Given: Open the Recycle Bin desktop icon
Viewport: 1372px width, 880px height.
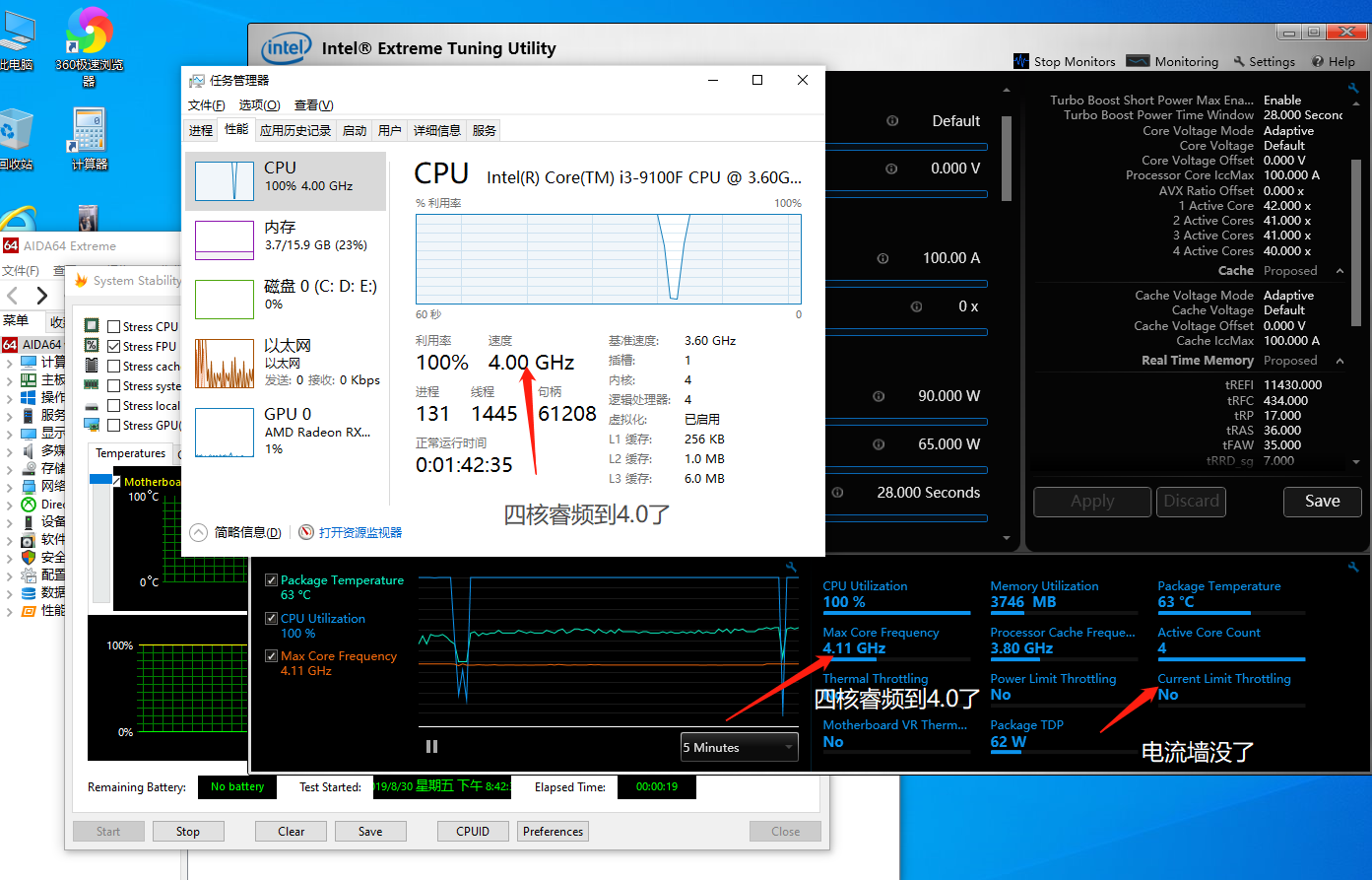Looking at the screenshot, I should pyautogui.click(x=16, y=138).
